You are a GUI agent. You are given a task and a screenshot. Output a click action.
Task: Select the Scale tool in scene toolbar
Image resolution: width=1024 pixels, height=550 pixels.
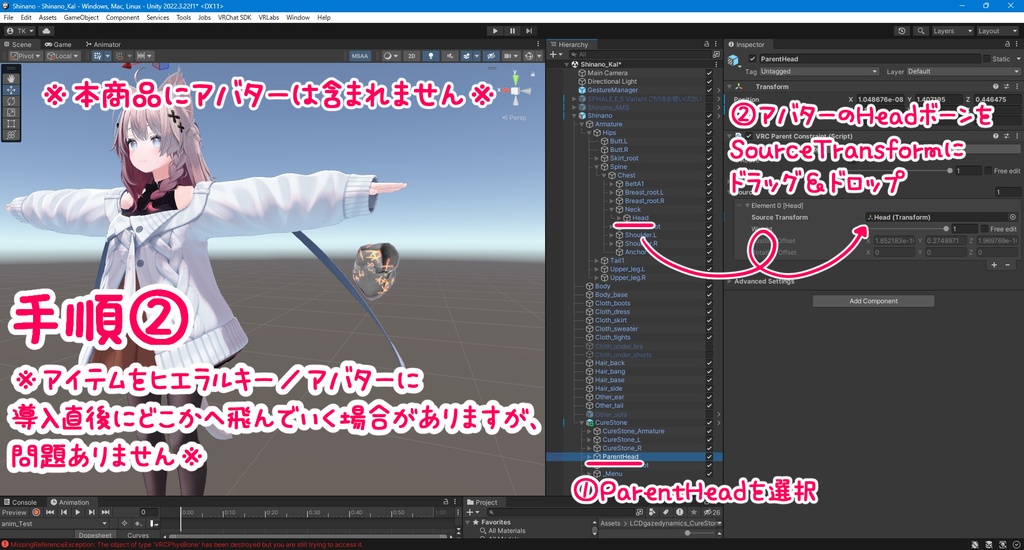click(x=11, y=112)
